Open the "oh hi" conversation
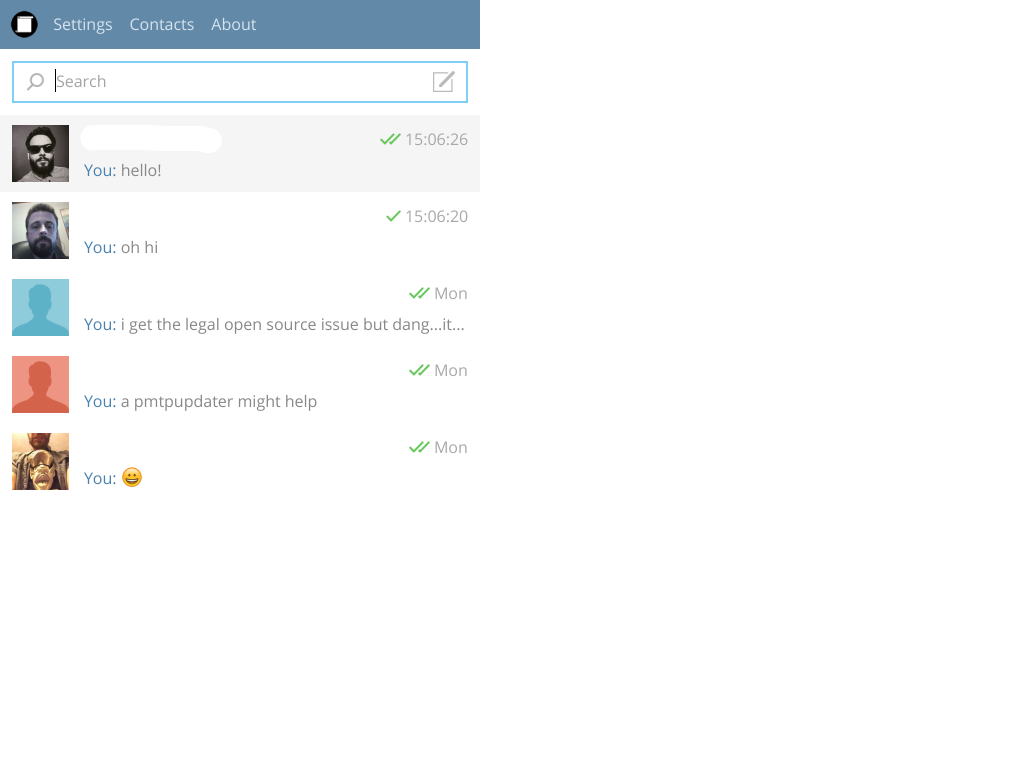Viewport: 1024px width, 768px height. (240, 231)
